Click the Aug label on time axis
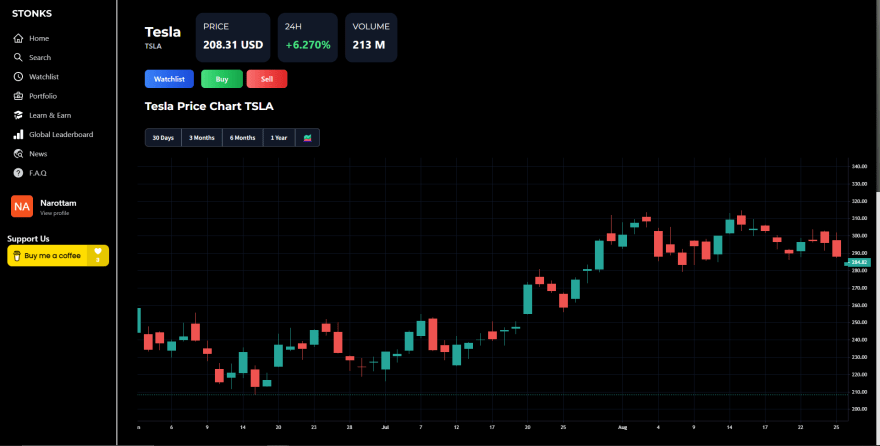This screenshot has height=446, width=880. (x=622, y=427)
